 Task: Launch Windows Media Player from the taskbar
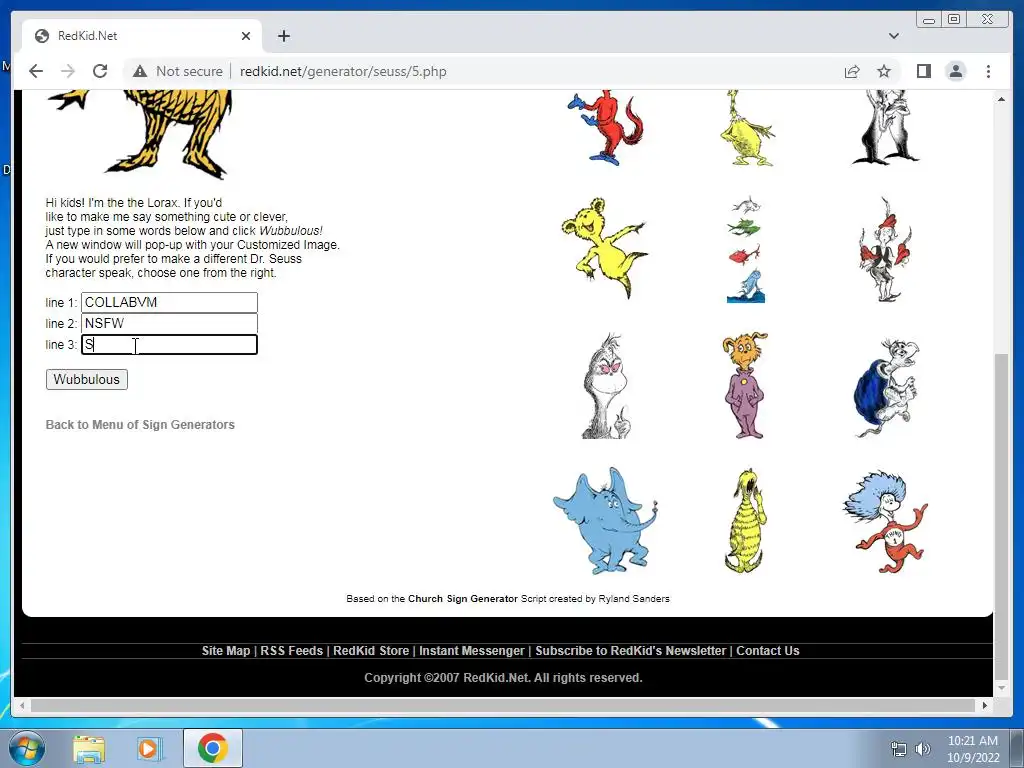[148, 748]
